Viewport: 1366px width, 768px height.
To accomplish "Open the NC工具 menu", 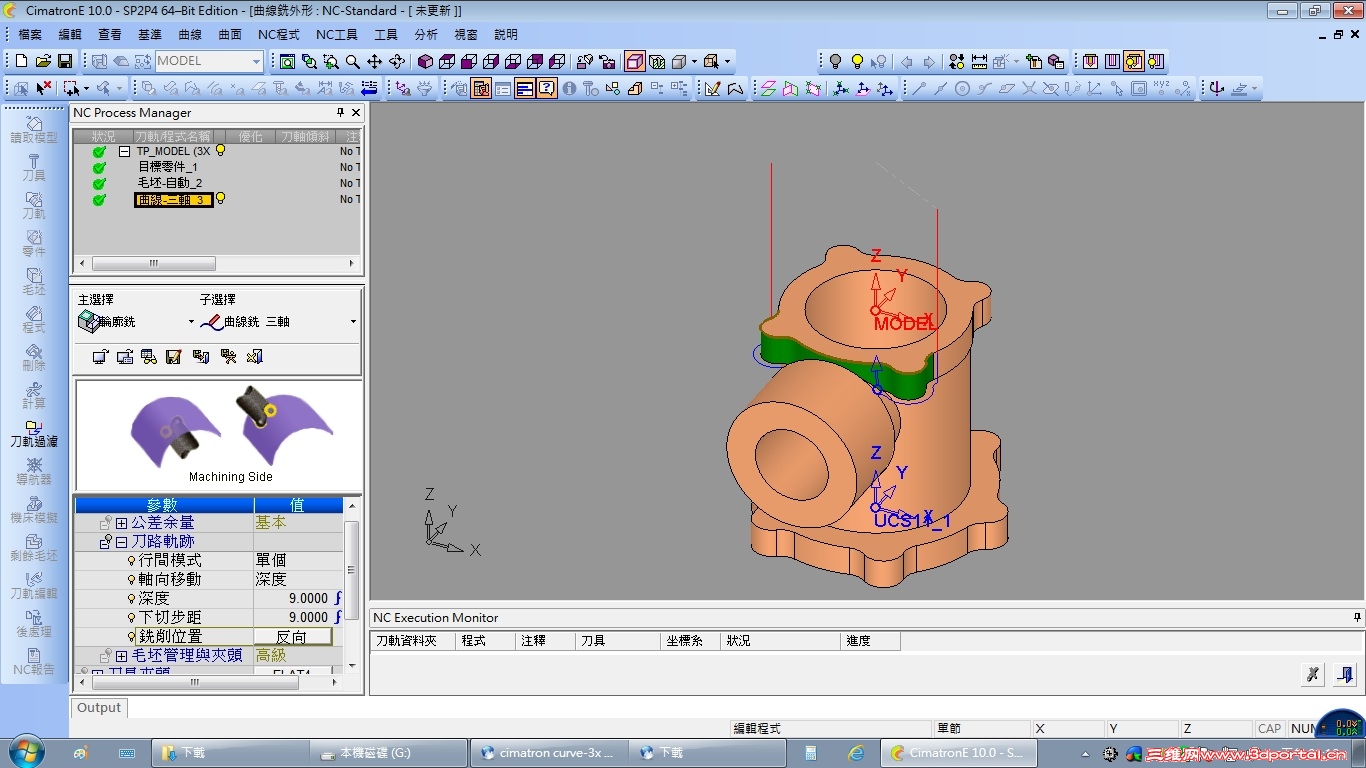I will [x=336, y=35].
